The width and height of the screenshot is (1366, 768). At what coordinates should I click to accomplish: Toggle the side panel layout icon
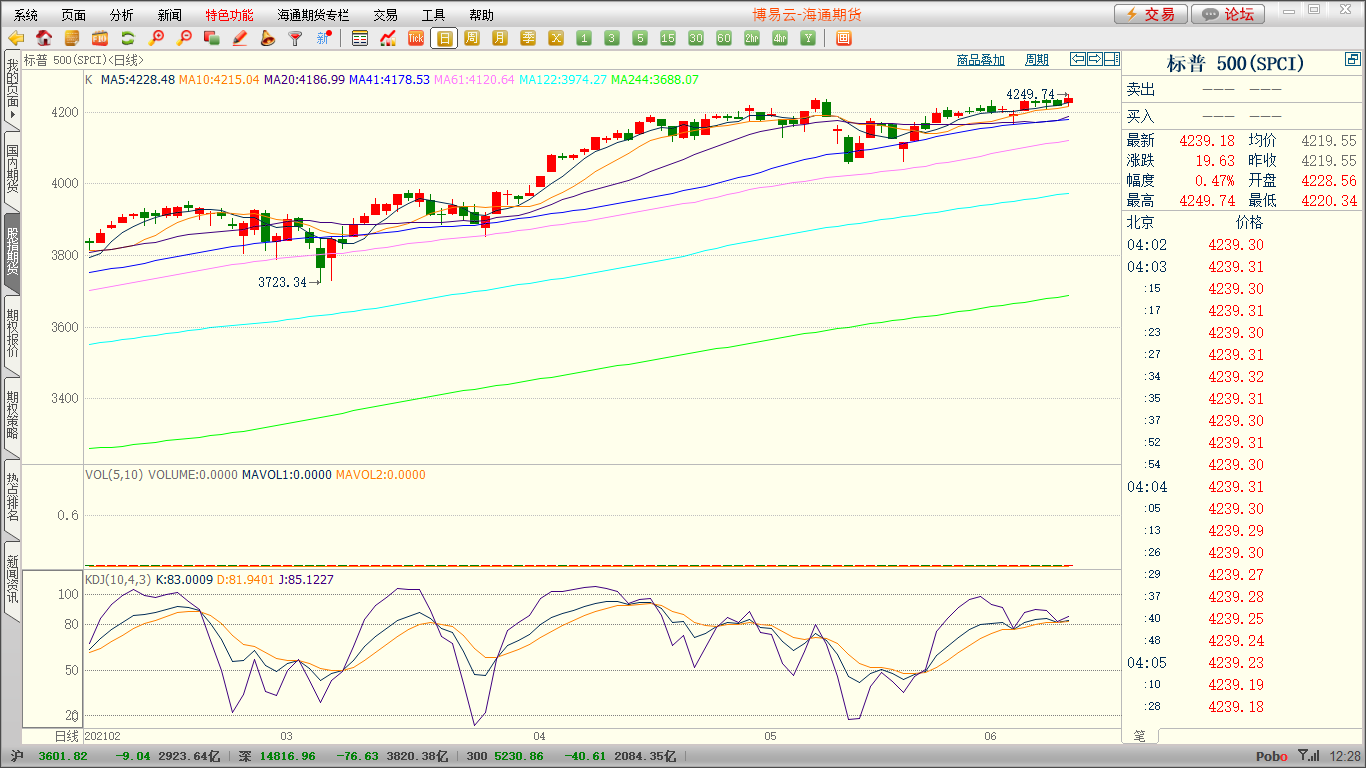1112,60
